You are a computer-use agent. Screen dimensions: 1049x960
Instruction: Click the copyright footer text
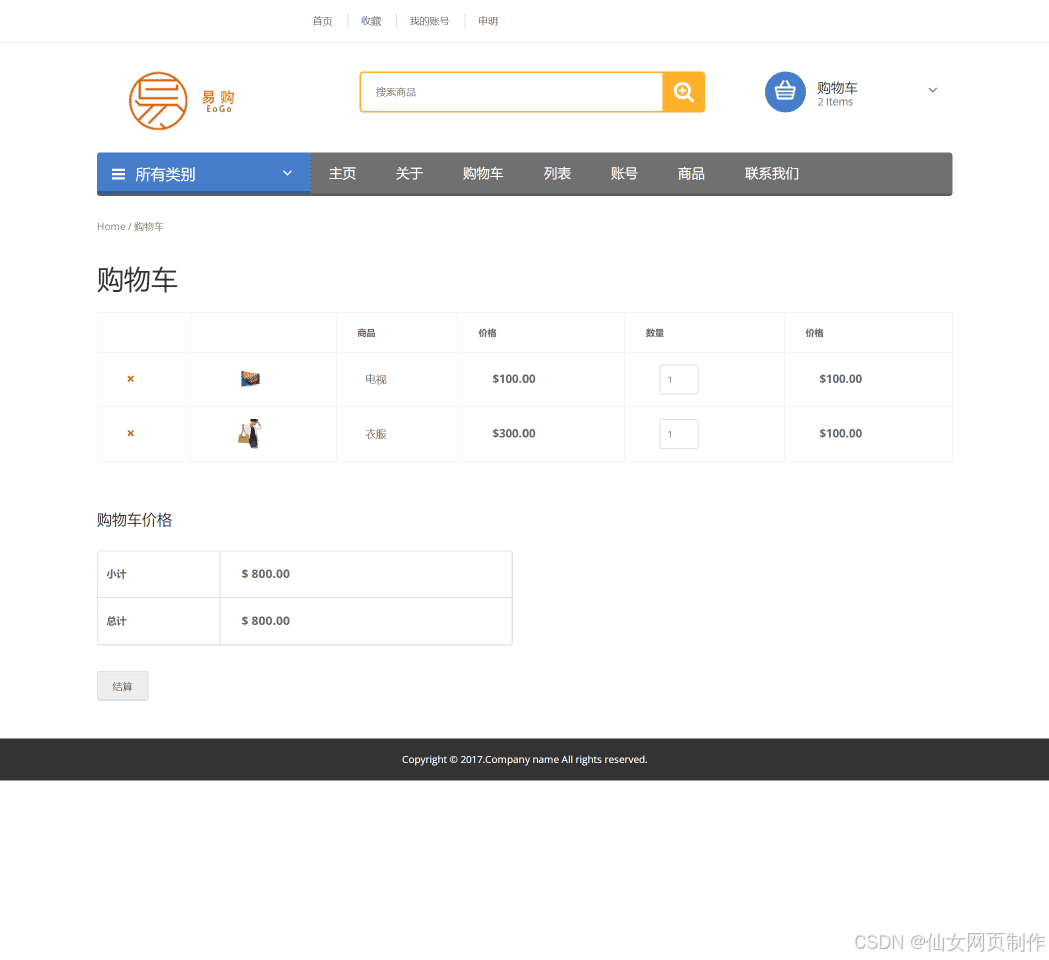(x=524, y=759)
